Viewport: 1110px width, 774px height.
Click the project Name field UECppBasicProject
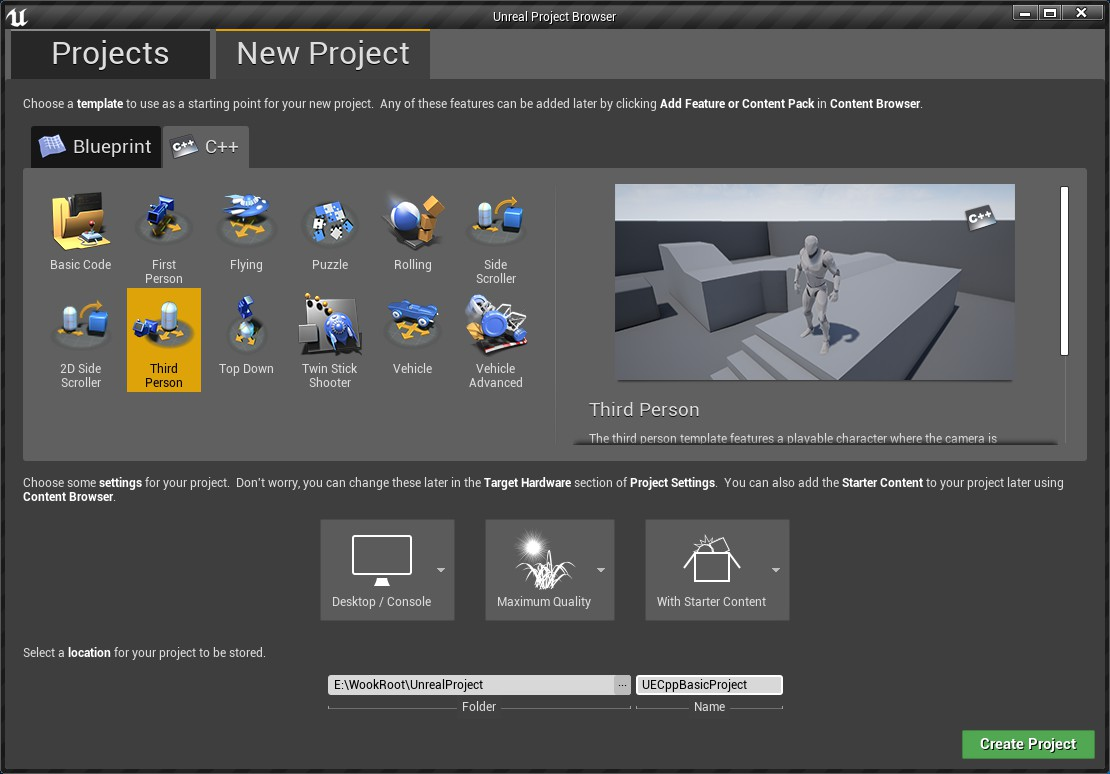[x=709, y=685]
